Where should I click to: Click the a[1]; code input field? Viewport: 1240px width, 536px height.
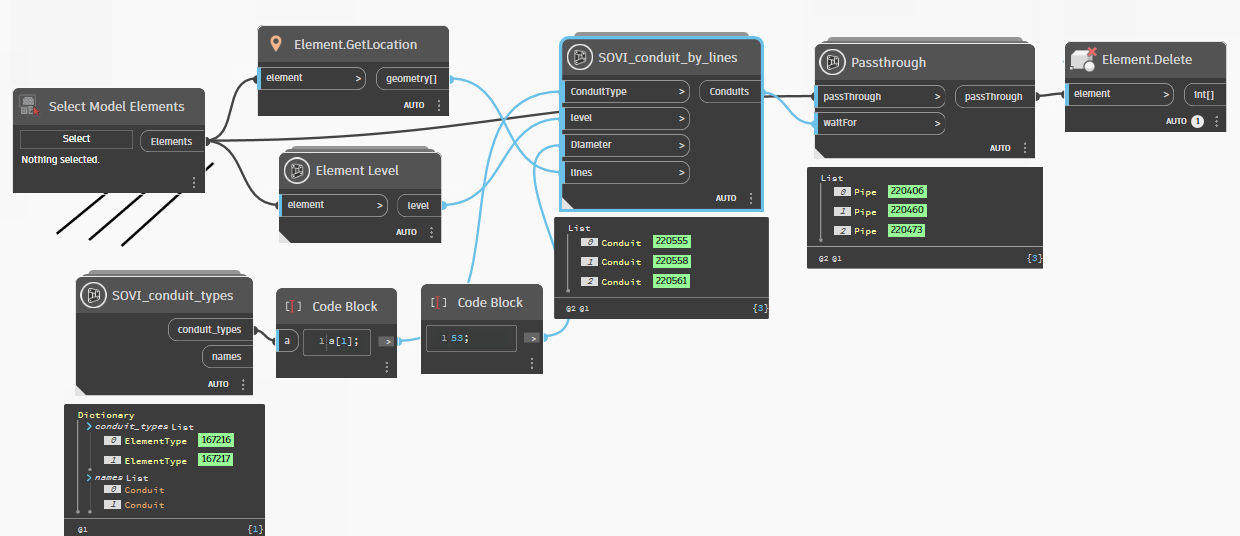(337, 341)
